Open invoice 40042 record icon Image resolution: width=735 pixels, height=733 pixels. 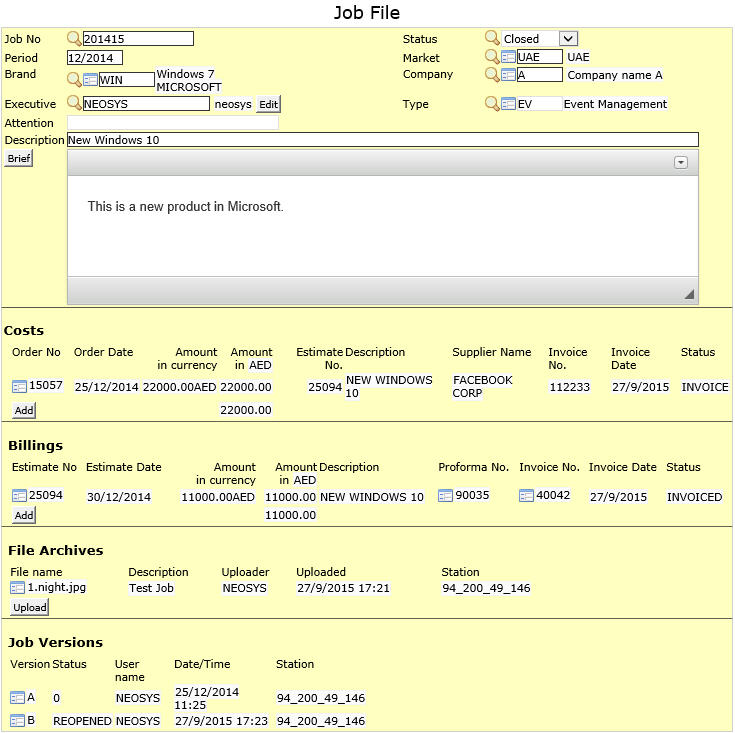526,496
